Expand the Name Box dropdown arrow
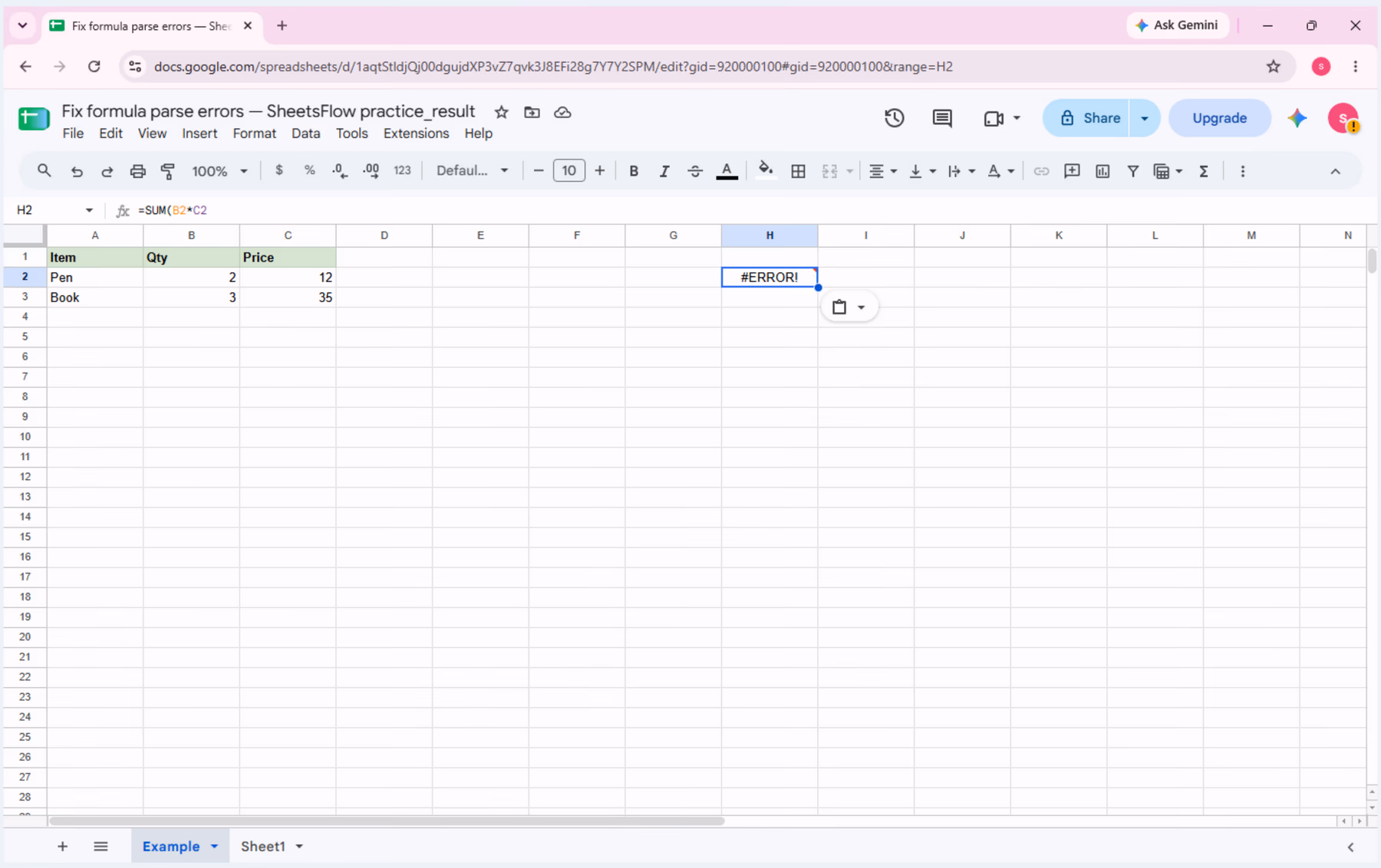The image size is (1381, 868). point(89,210)
